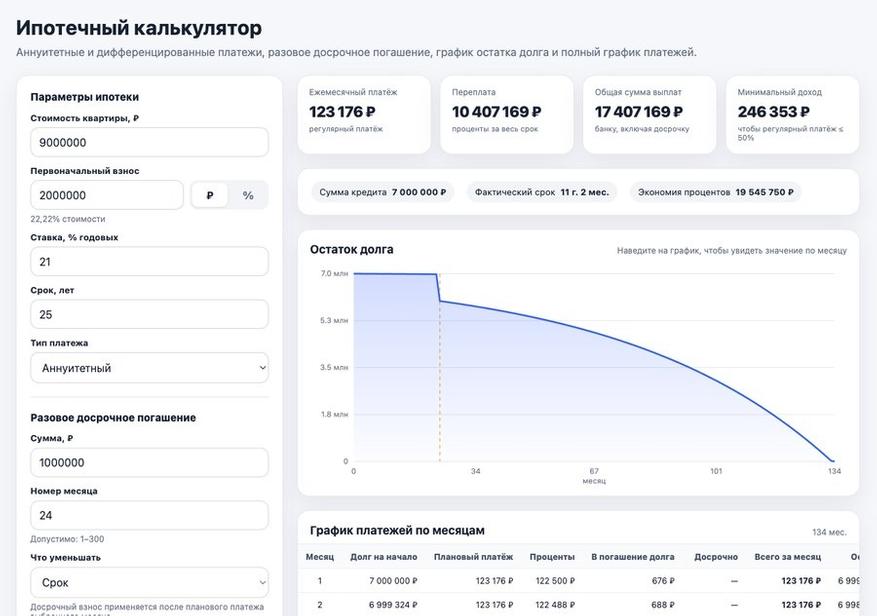
Task: Click the down payment amount field
Action: 107,195
